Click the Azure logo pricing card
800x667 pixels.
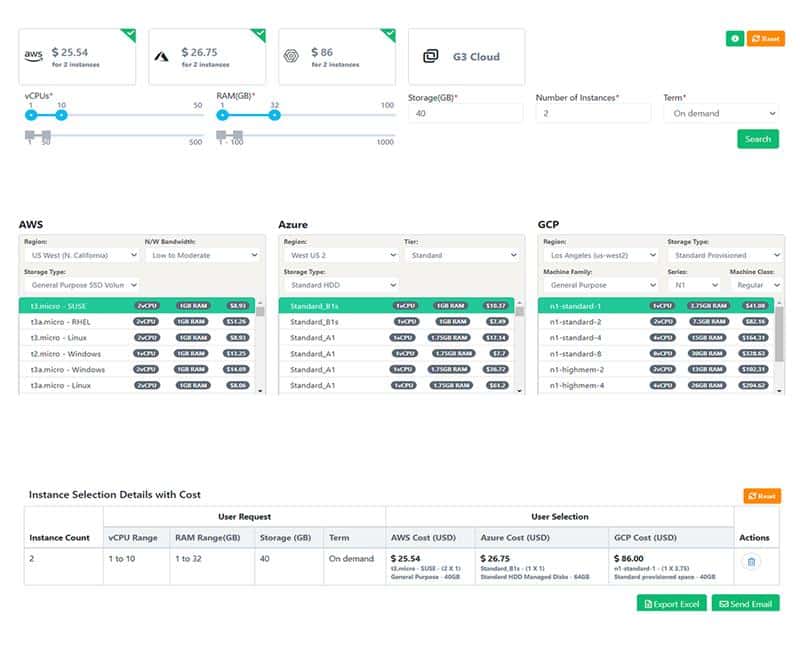[207, 57]
